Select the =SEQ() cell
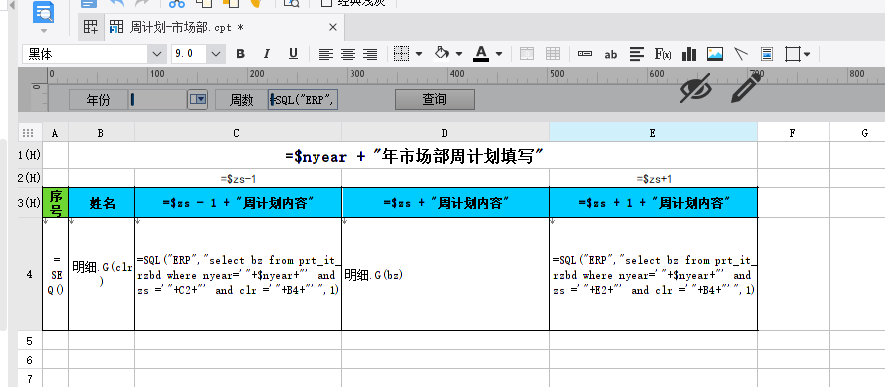The width and height of the screenshot is (885, 387). pos(55,275)
